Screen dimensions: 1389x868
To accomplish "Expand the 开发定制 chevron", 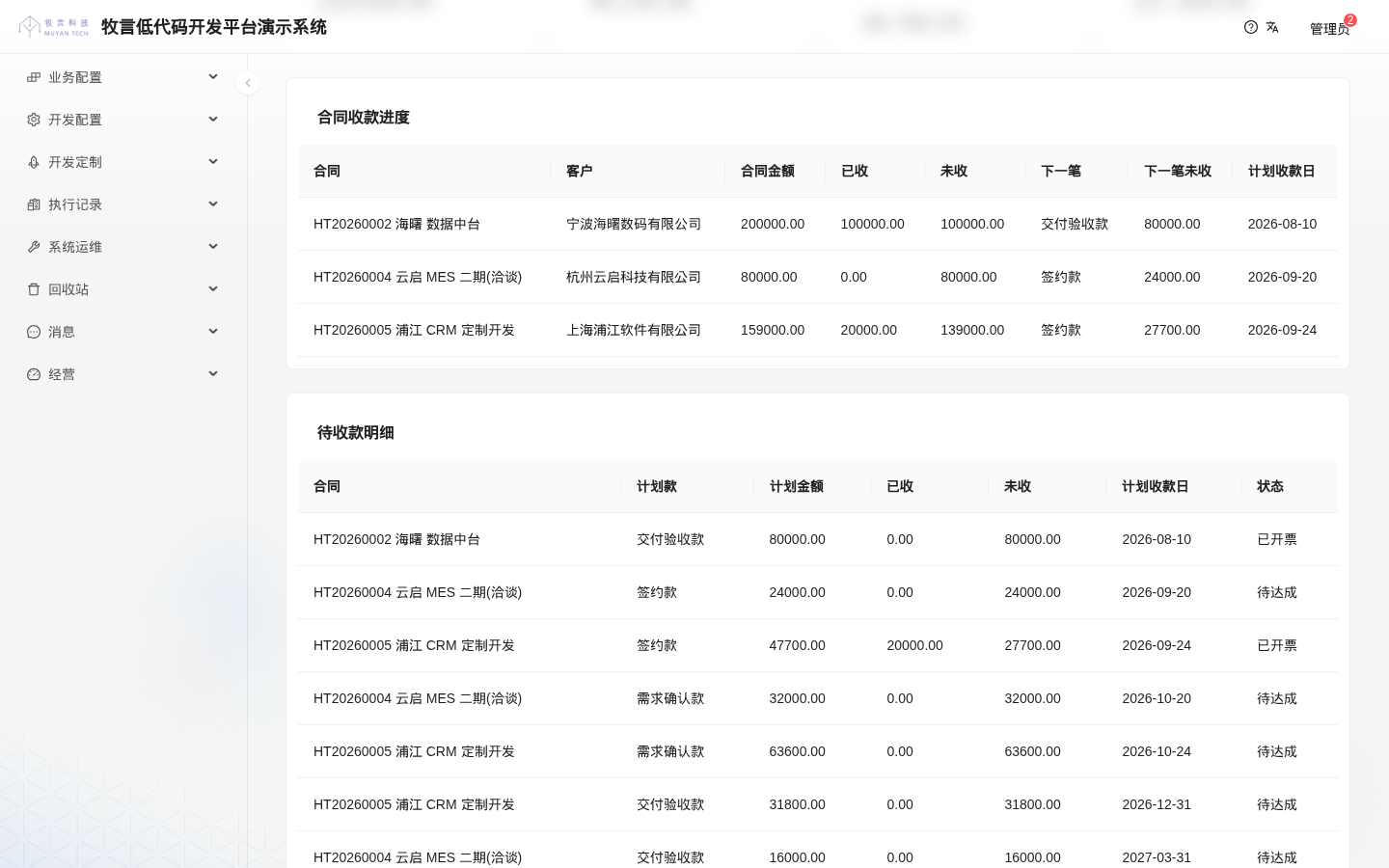I will point(213,162).
